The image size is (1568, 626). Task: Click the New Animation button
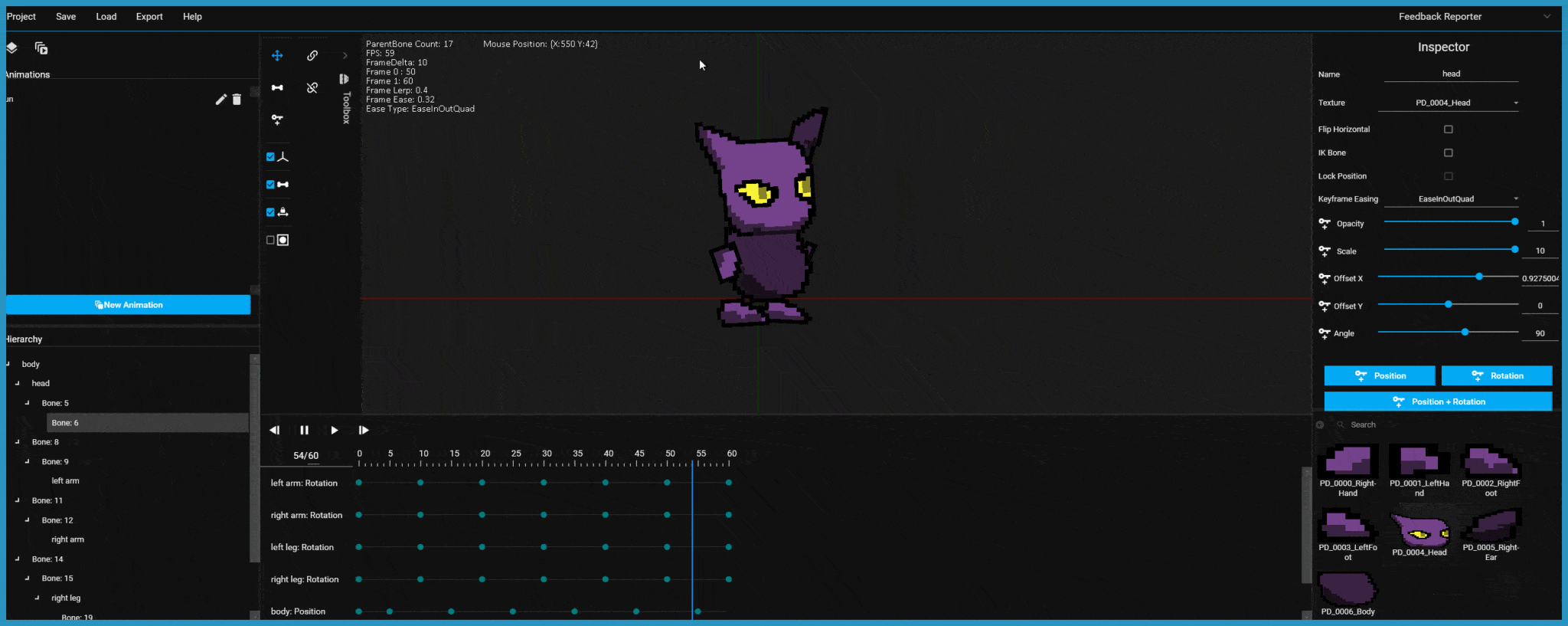[x=129, y=305]
